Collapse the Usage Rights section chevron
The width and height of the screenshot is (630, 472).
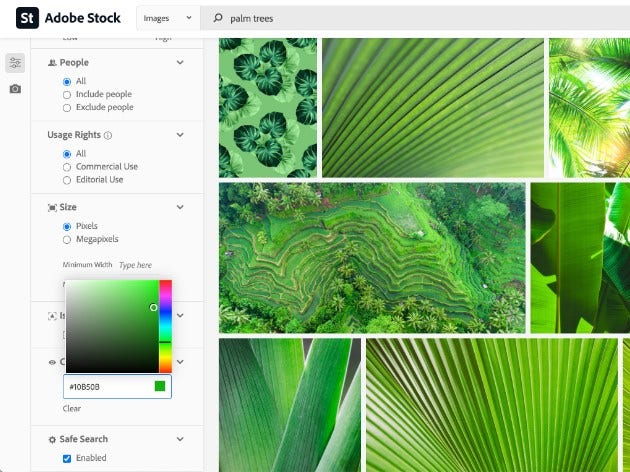coord(180,135)
